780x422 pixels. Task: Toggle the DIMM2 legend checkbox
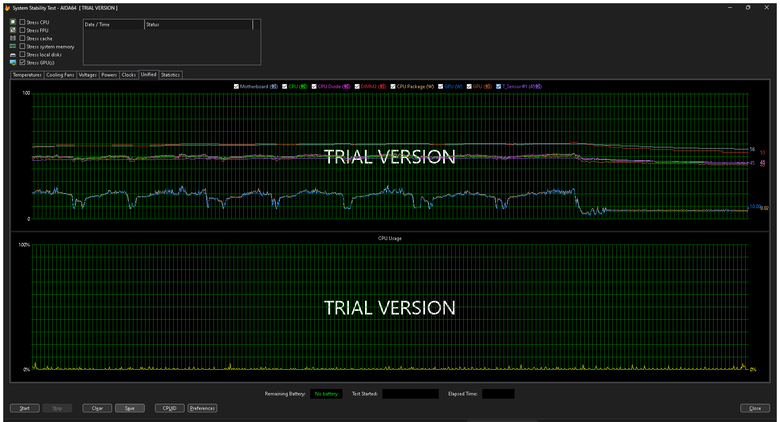tap(357, 86)
